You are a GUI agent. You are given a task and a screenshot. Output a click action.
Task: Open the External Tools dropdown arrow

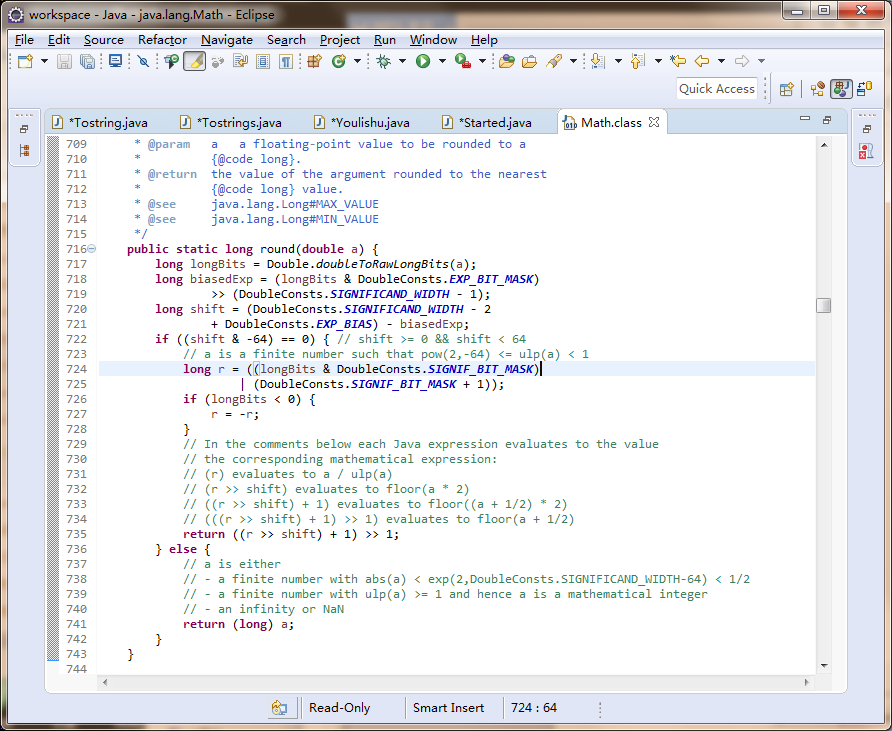click(482, 61)
